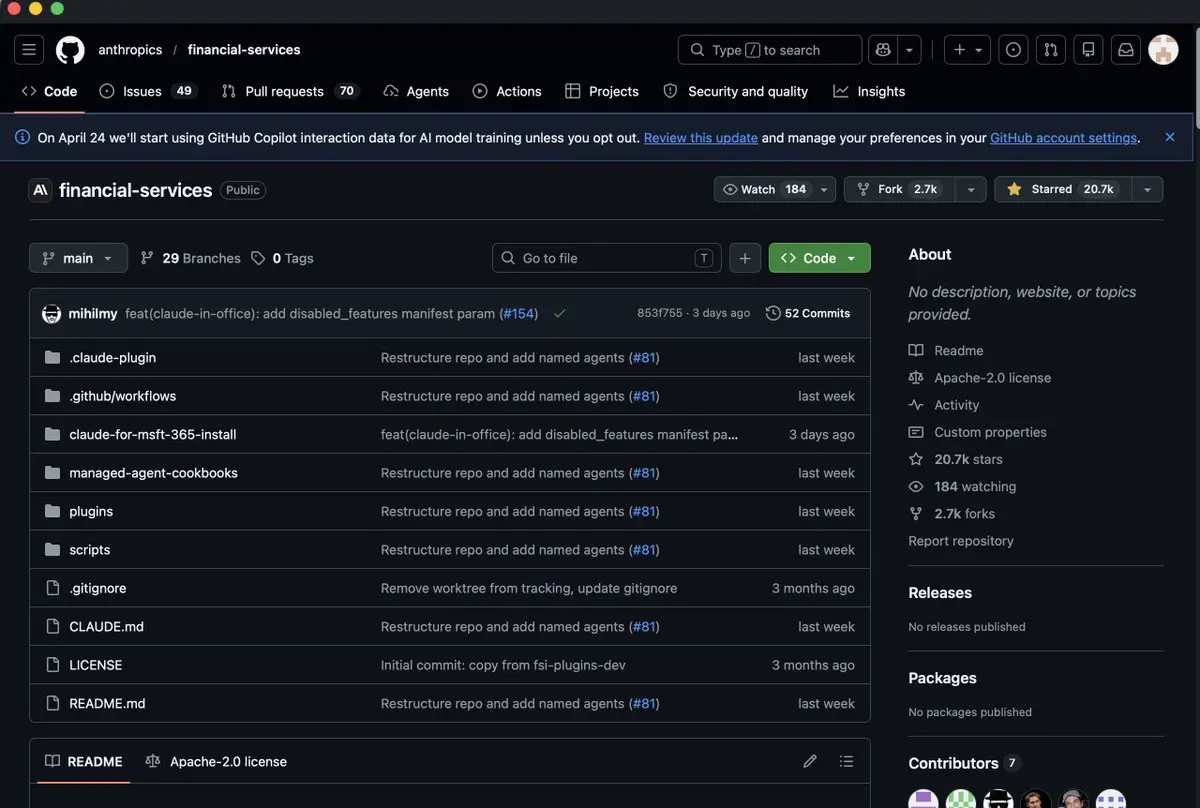Switch to the Issues tab
The width and height of the screenshot is (1200, 808).
click(x=147, y=91)
